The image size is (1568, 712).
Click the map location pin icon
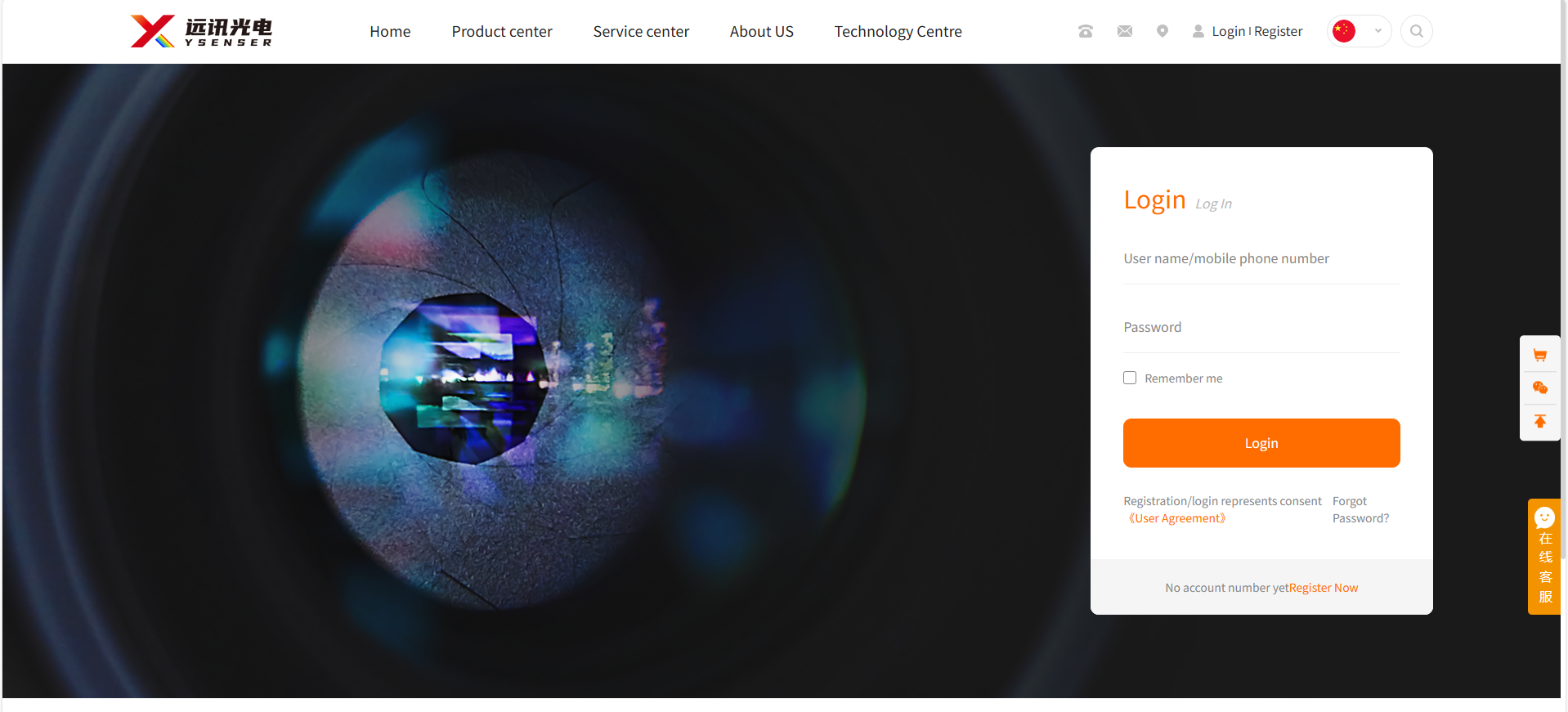(1162, 31)
